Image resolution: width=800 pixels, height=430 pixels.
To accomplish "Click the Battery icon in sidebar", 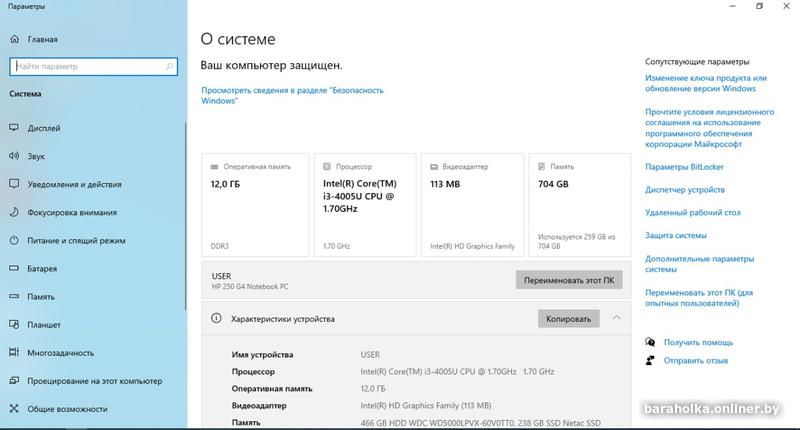I will pyautogui.click(x=14, y=268).
